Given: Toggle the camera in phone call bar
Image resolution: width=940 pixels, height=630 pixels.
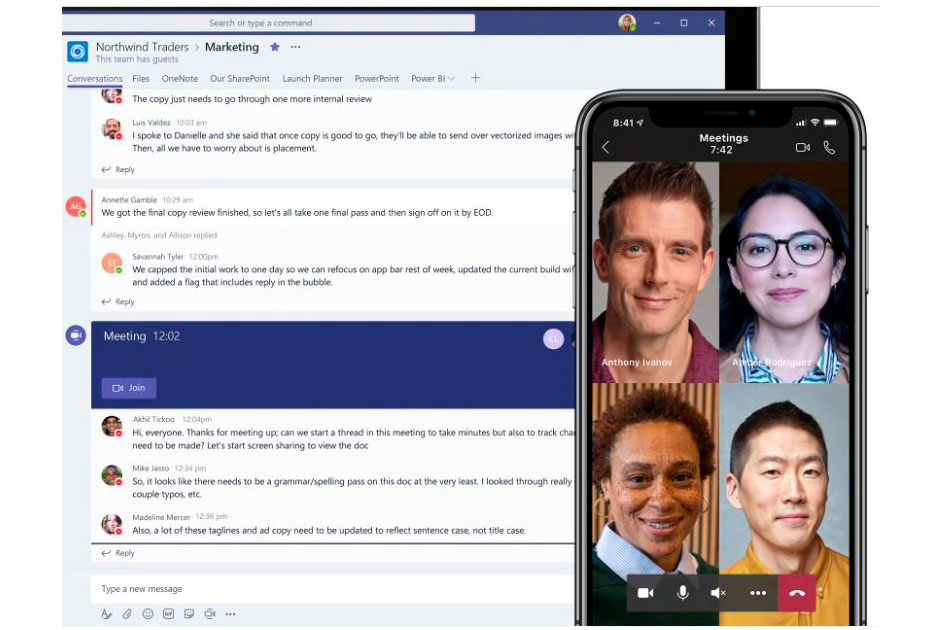Looking at the screenshot, I should pyautogui.click(x=646, y=593).
